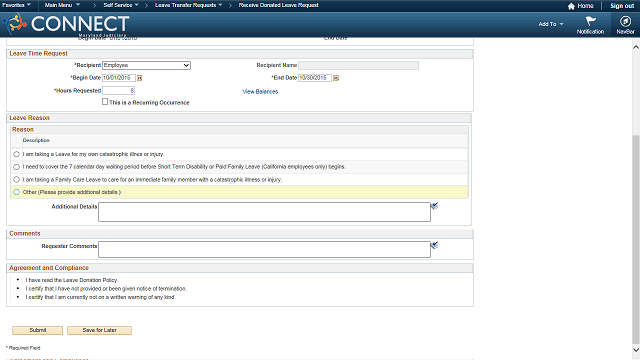
Task: Click the CONNECT logo
Action: pyautogui.click(x=66, y=24)
